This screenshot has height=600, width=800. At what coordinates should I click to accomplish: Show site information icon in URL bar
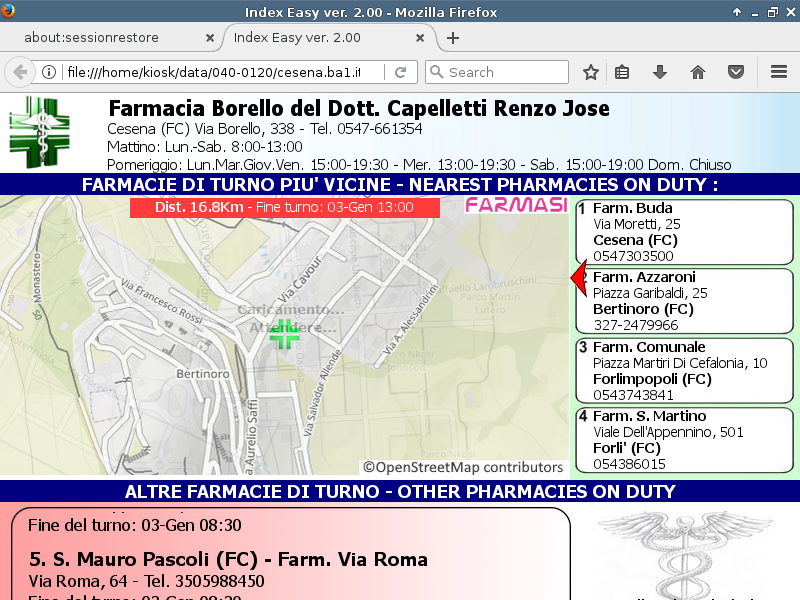(48, 72)
